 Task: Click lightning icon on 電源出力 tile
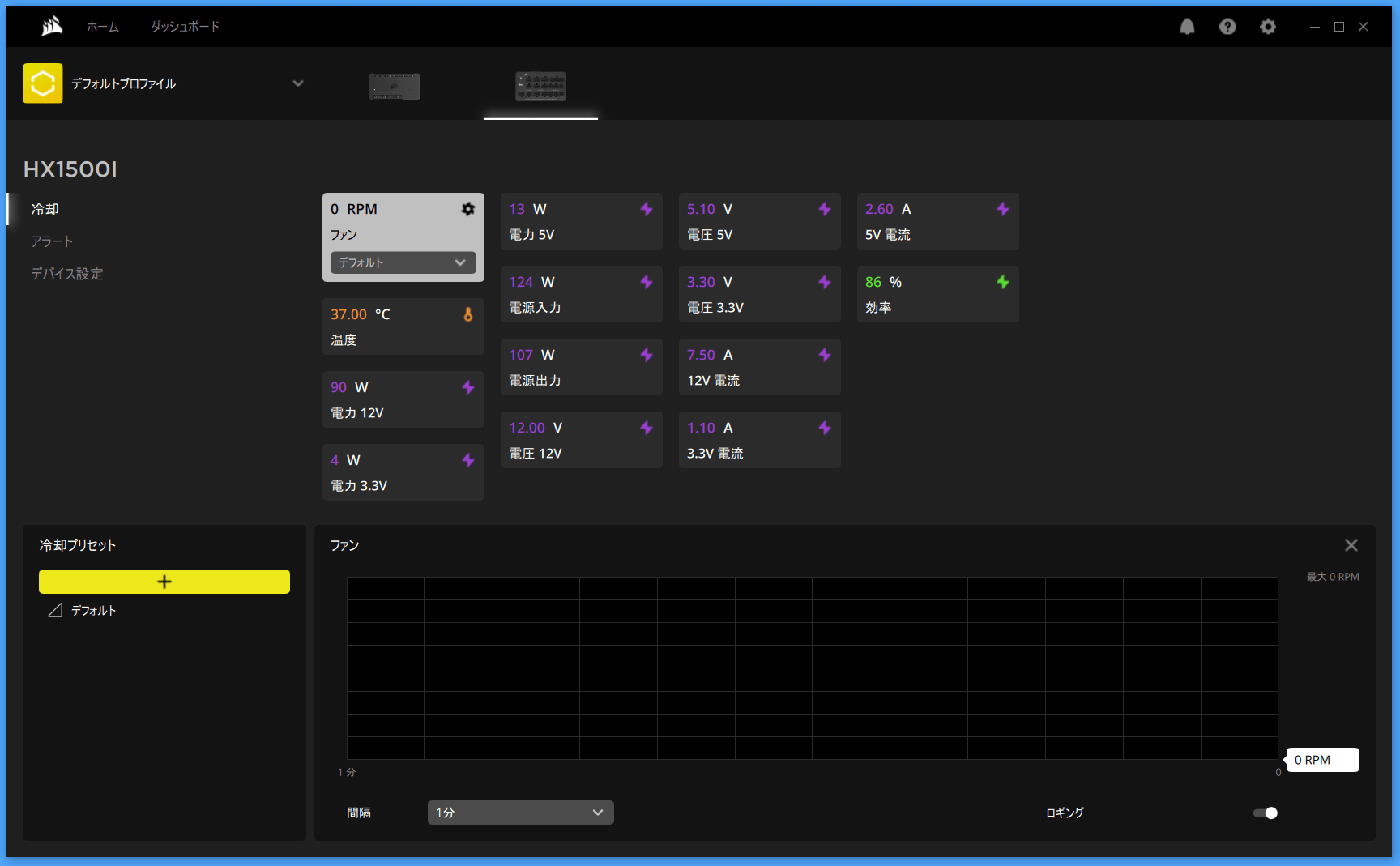click(647, 355)
